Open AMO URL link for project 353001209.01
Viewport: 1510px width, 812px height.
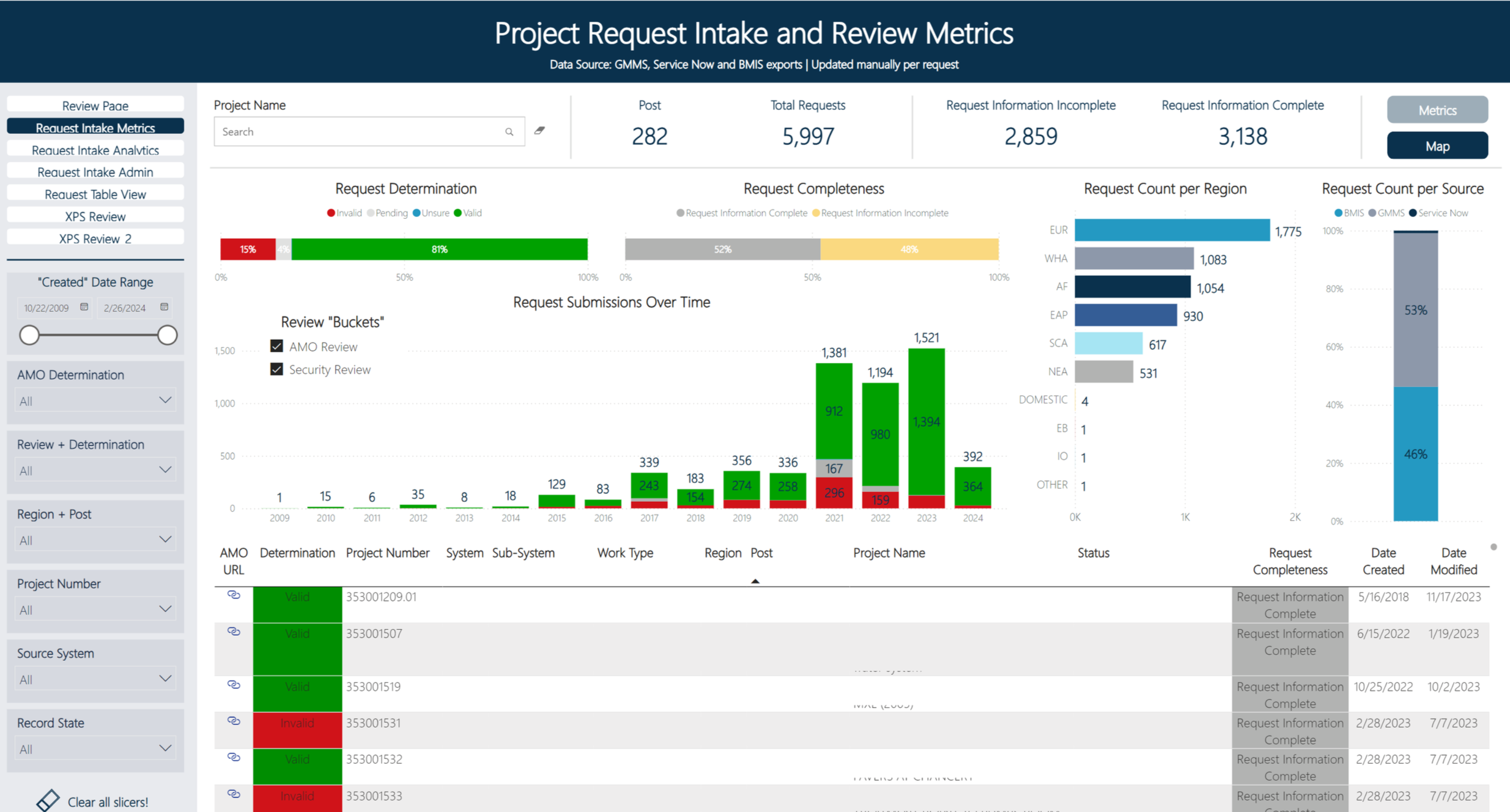click(234, 595)
